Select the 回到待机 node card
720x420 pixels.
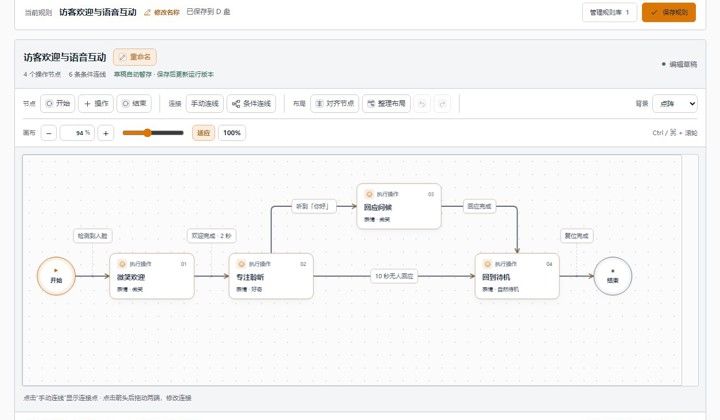517,276
